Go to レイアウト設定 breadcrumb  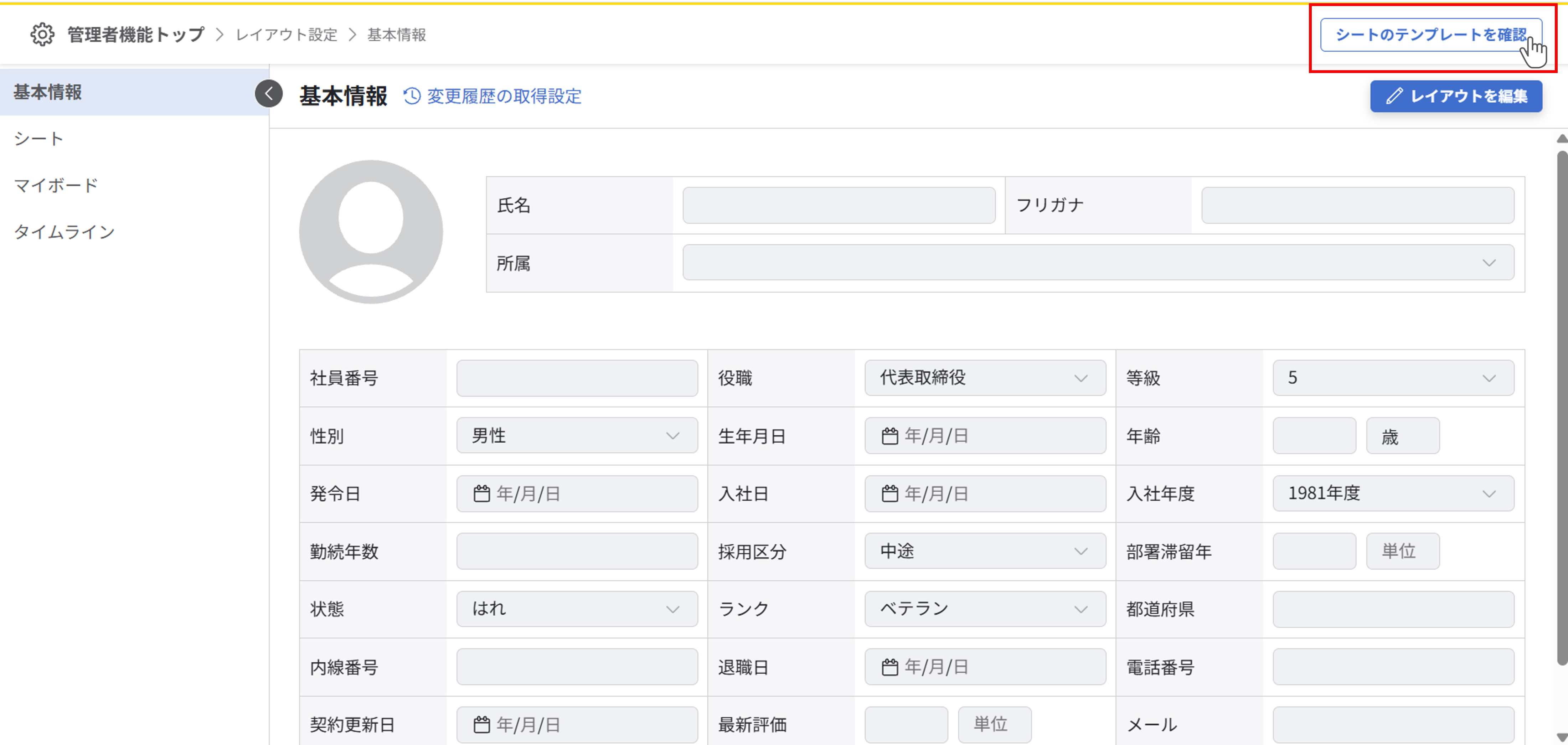(287, 35)
